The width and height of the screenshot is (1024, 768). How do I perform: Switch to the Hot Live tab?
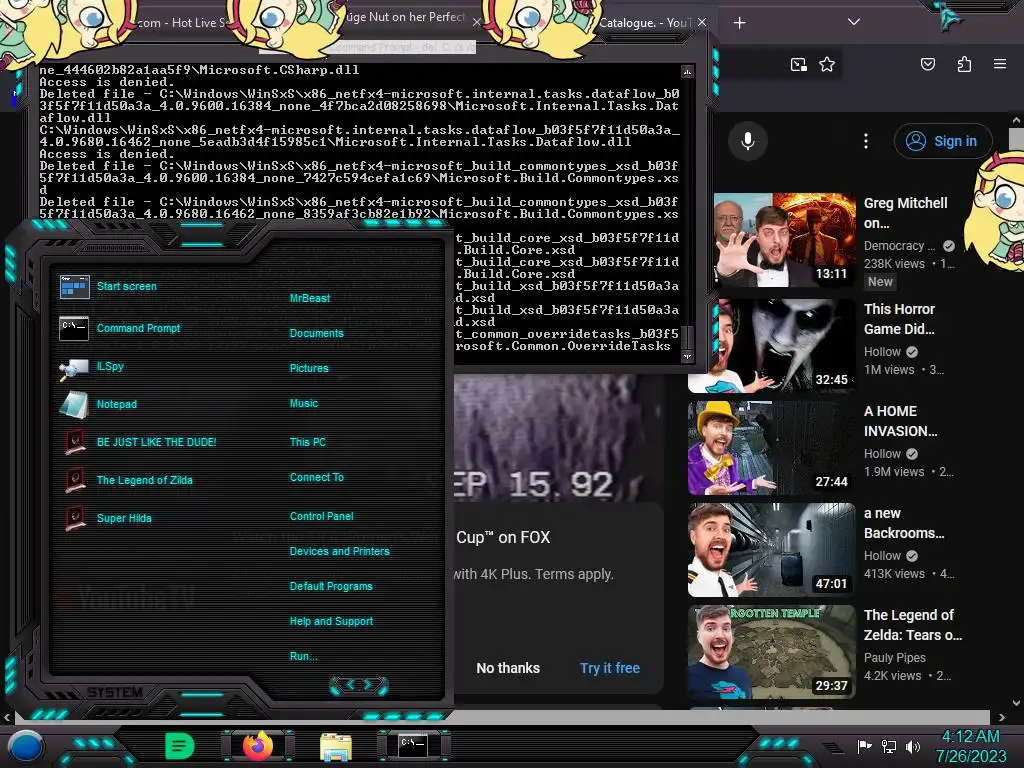182,23
